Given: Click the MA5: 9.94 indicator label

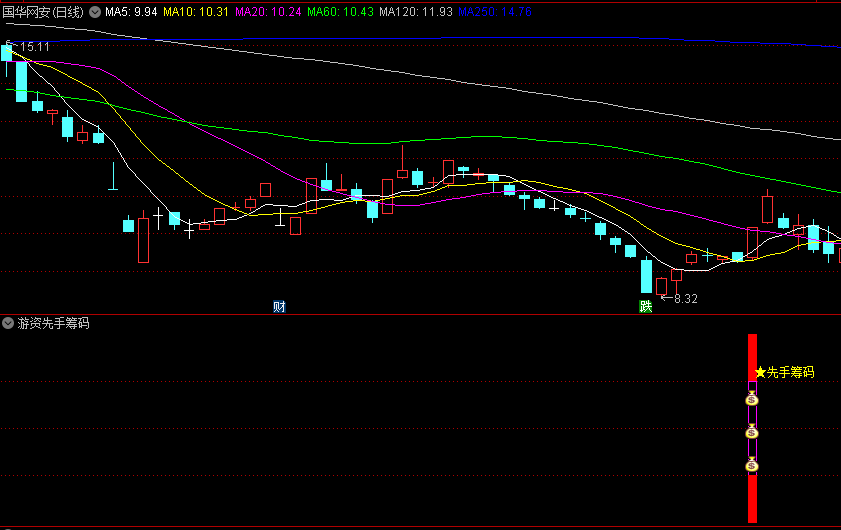Looking at the screenshot, I should pyautogui.click(x=131, y=12).
